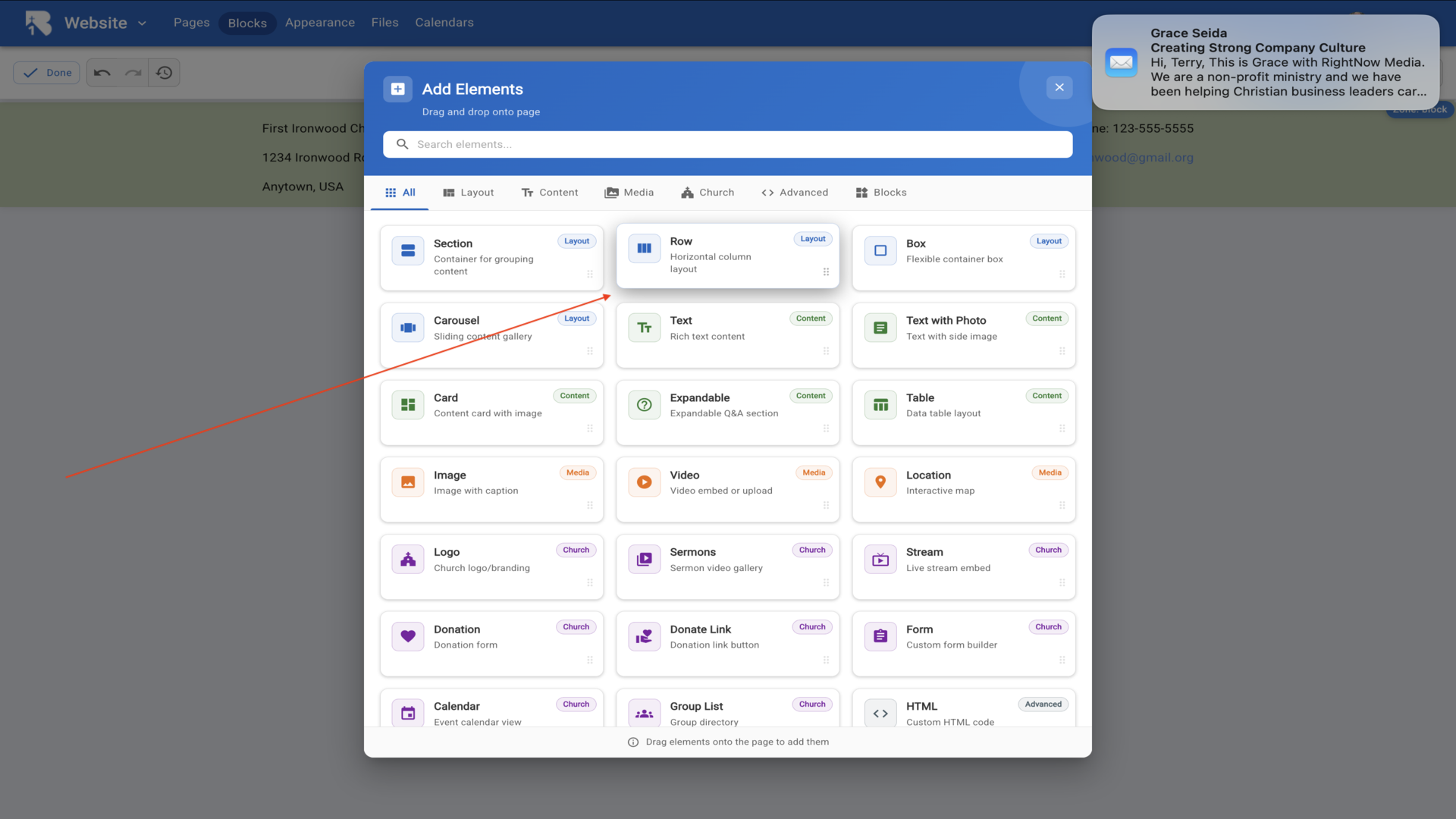Click the redo arrow icon
This screenshot has width=1456, height=819.
pos(133,73)
